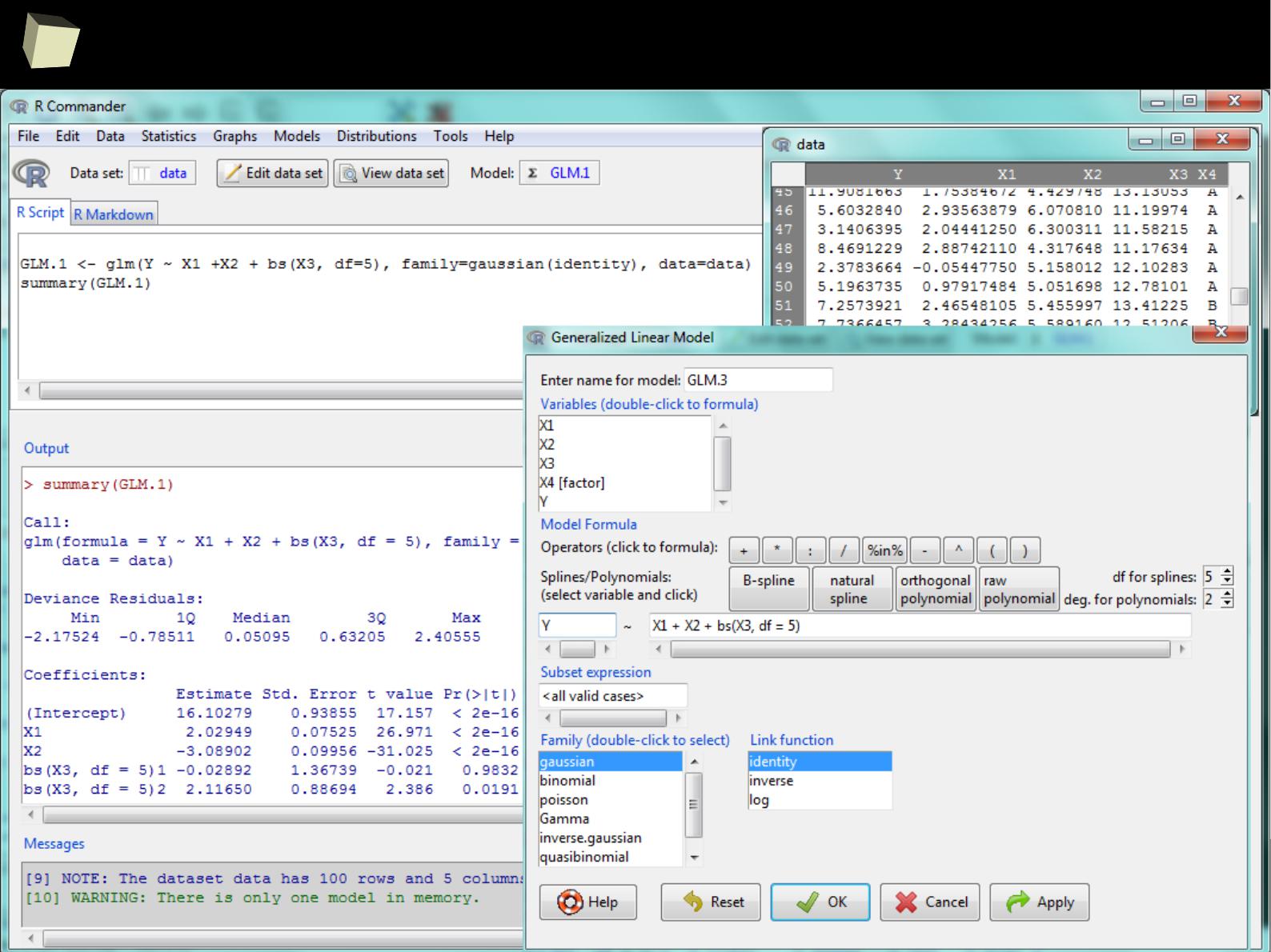
Task: Open the Edit menu
Action: pos(67,136)
